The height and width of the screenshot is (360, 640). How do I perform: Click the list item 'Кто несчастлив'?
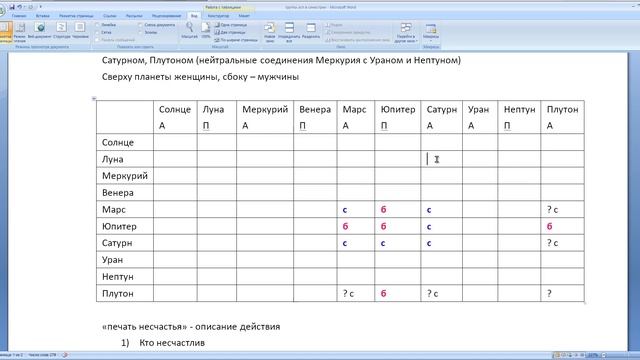172,343
